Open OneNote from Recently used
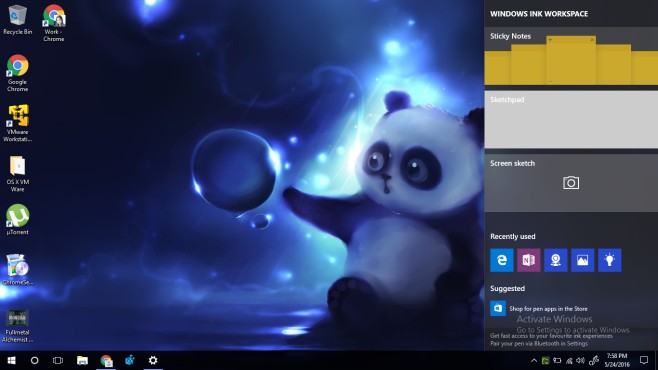The image size is (658, 370). click(529, 260)
